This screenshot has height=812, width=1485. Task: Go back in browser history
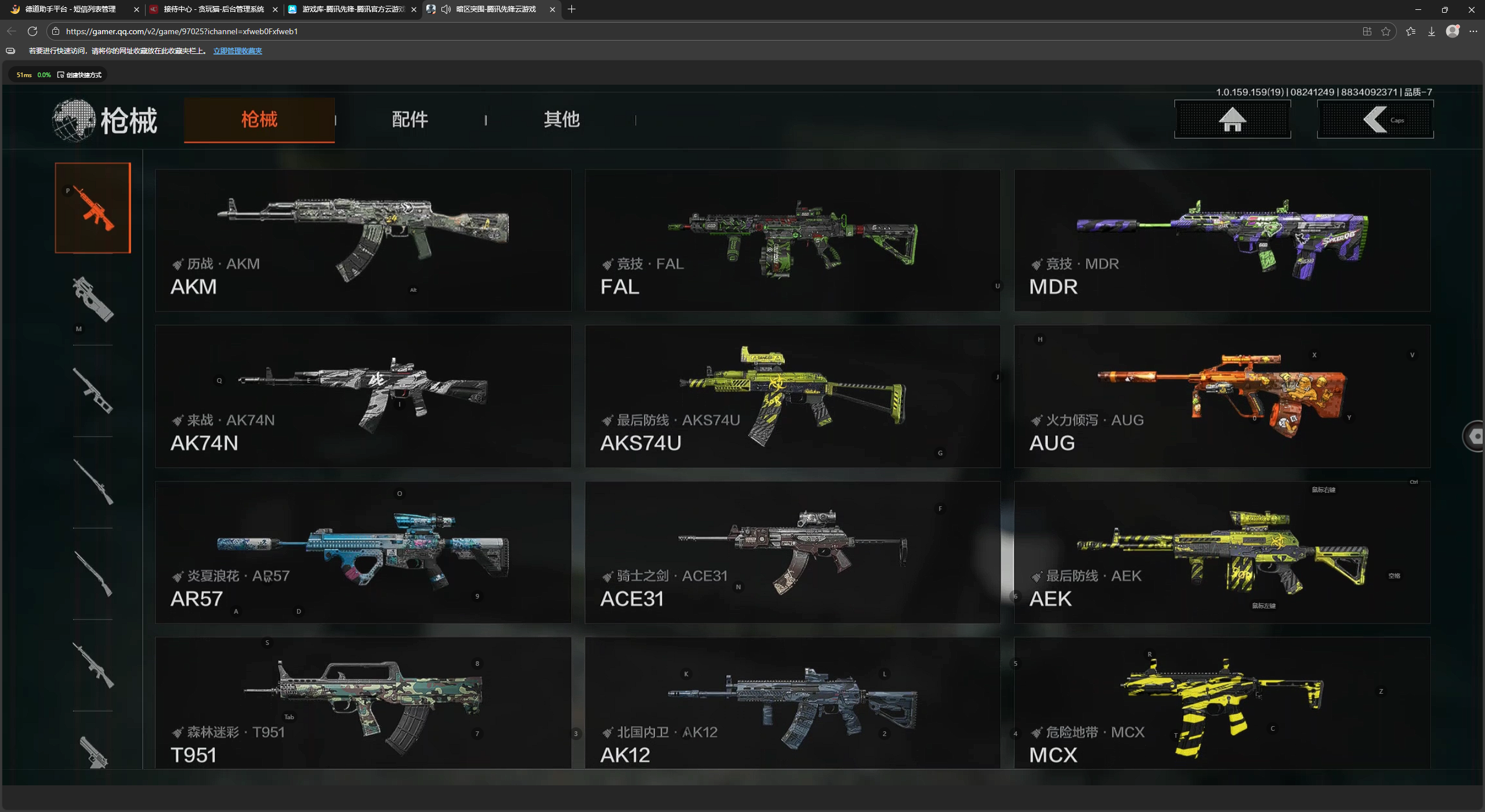point(12,31)
